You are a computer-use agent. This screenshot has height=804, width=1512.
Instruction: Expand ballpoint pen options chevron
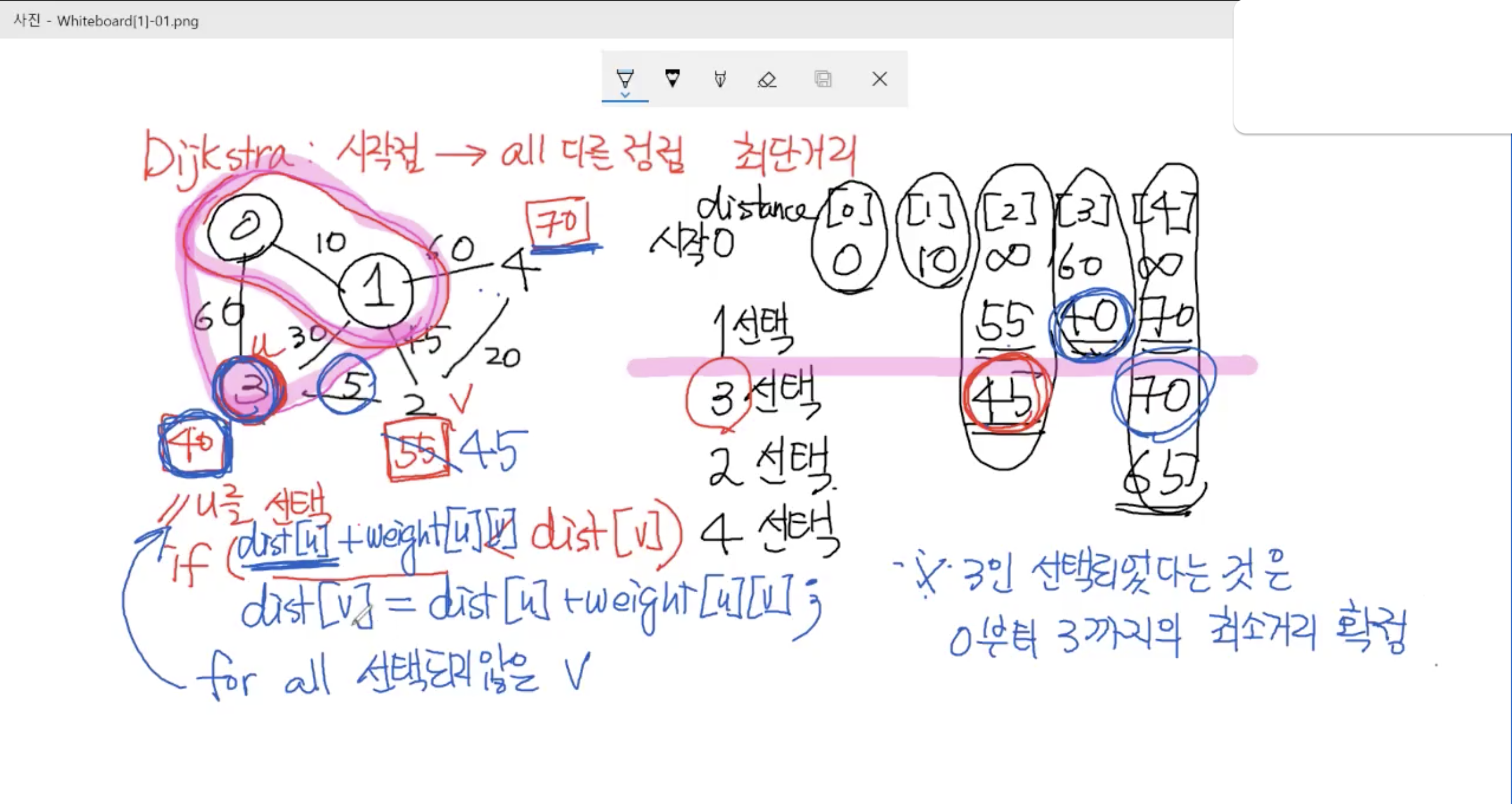[x=625, y=95]
